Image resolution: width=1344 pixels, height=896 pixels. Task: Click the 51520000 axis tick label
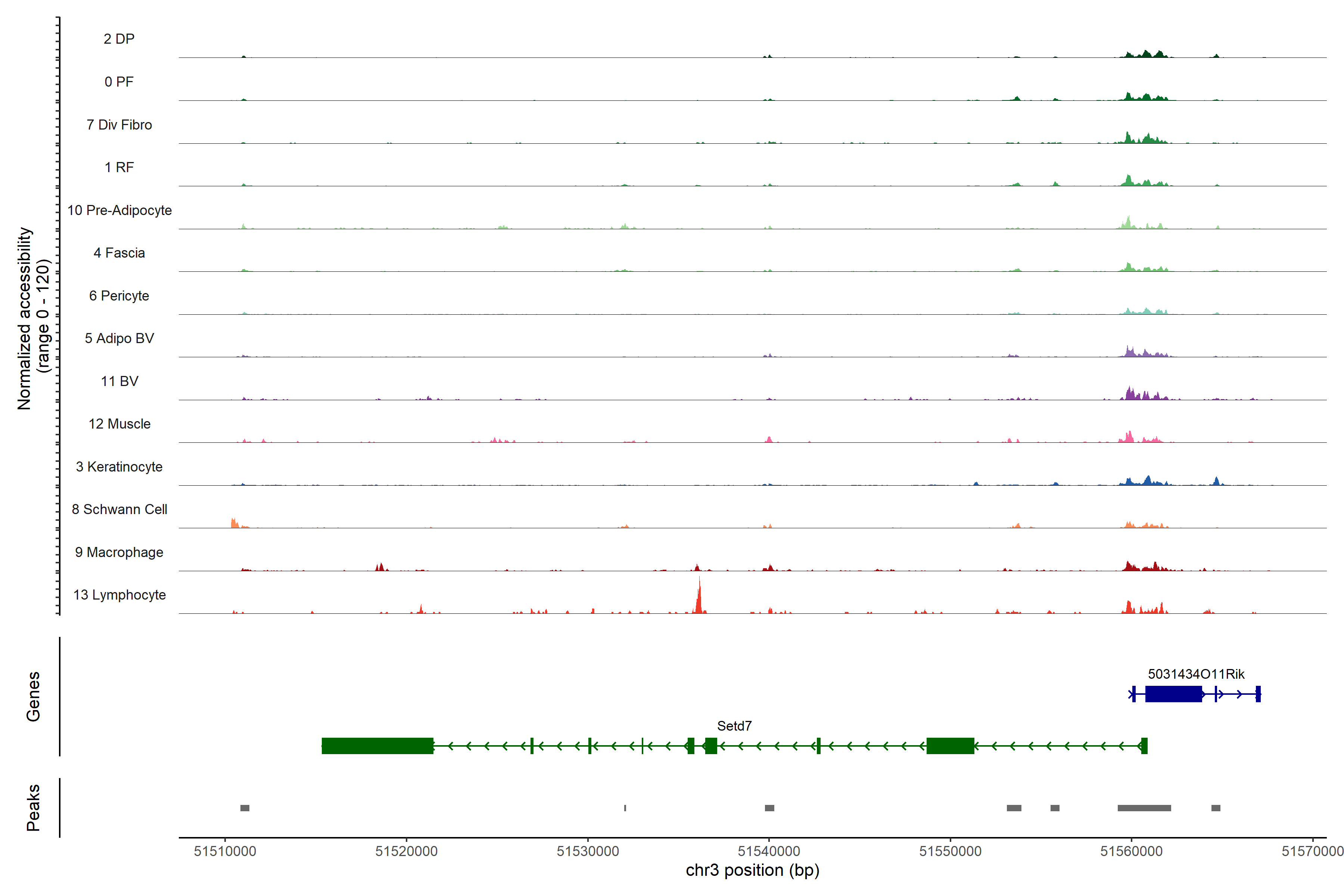[x=406, y=851]
